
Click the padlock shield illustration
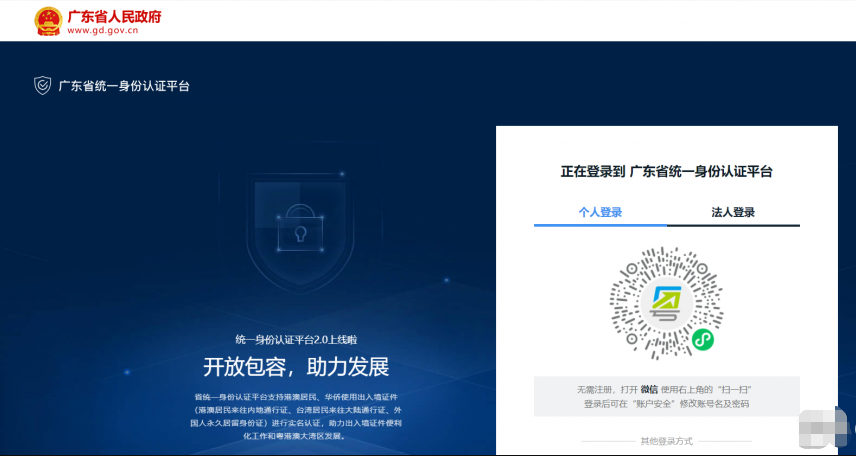click(300, 232)
